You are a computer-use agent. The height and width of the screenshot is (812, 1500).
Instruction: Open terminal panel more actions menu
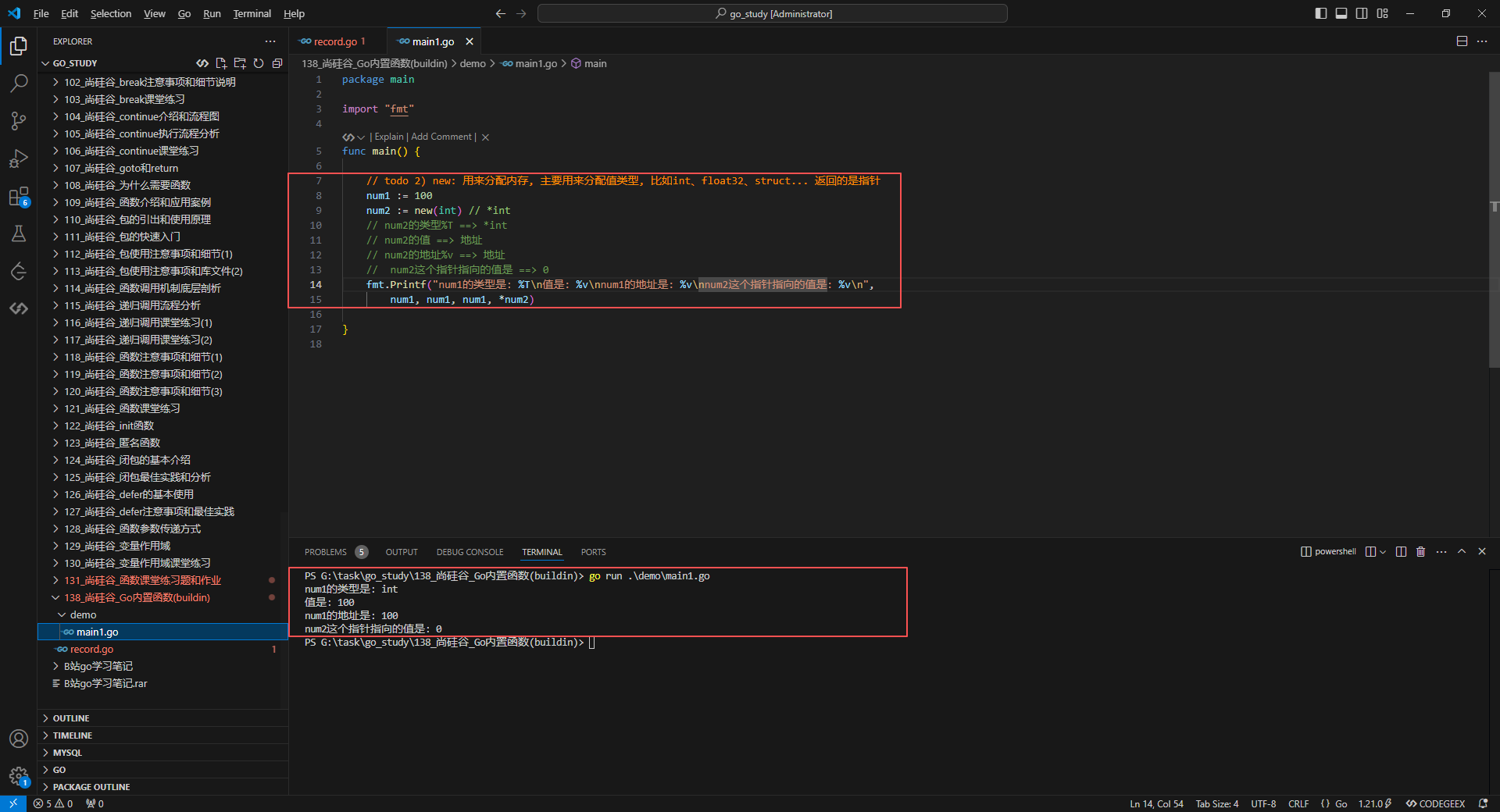pyautogui.click(x=1441, y=552)
